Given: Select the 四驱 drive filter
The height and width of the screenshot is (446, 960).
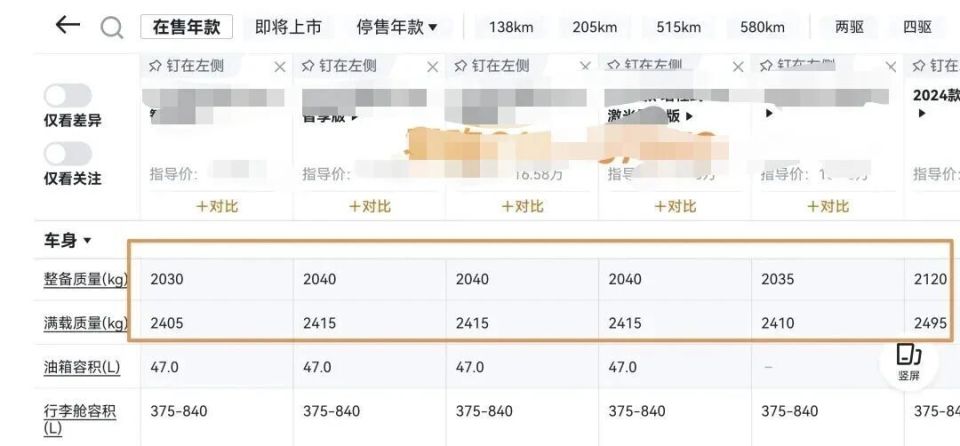Looking at the screenshot, I should coord(918,27).
